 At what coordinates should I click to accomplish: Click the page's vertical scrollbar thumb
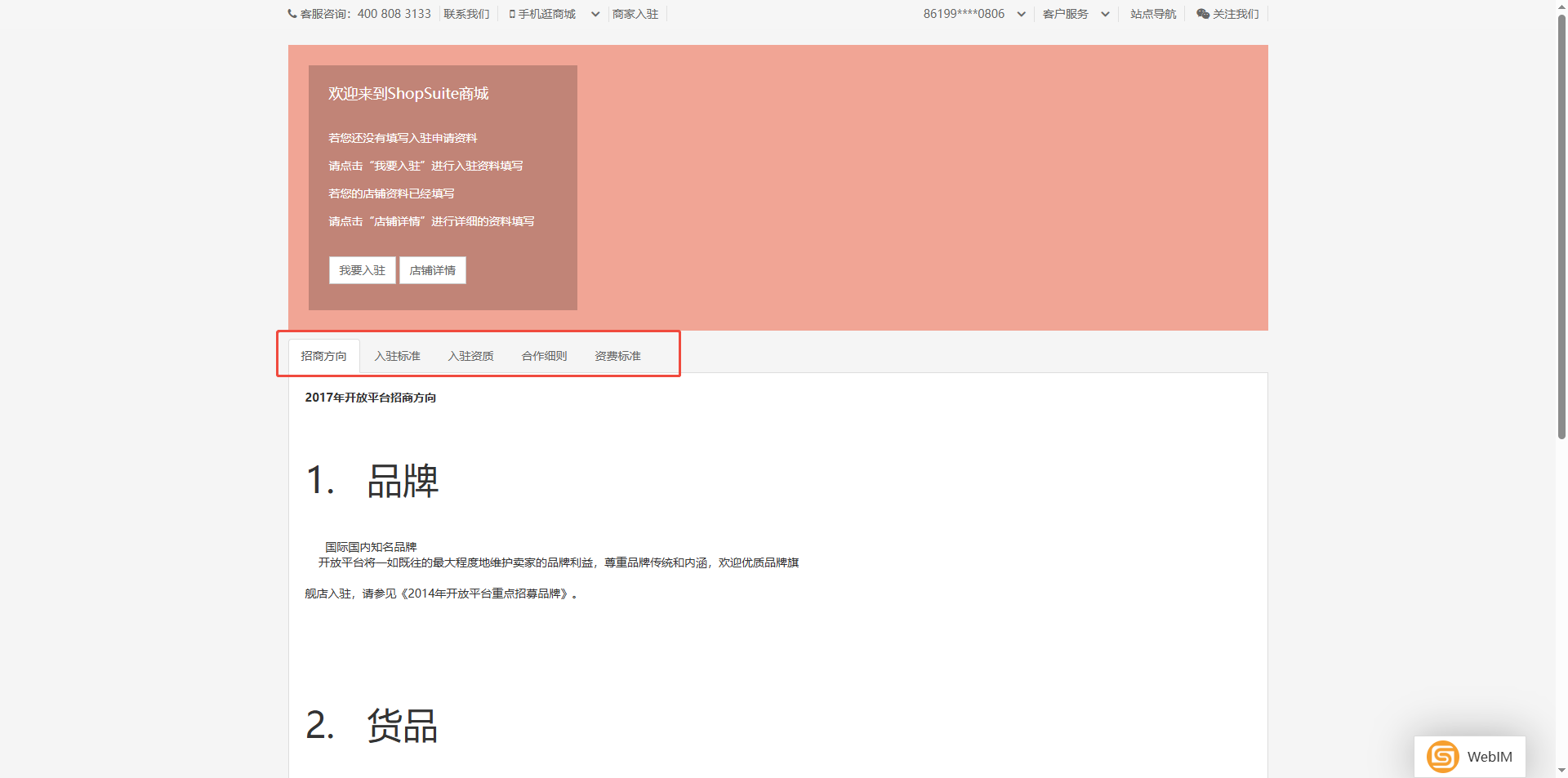[x=1561, y=229]
